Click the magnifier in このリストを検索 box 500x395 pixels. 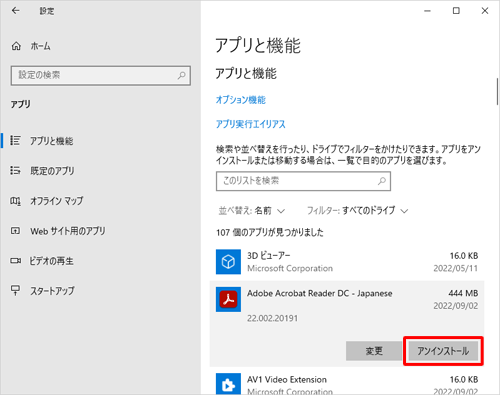tap(382, 181)
